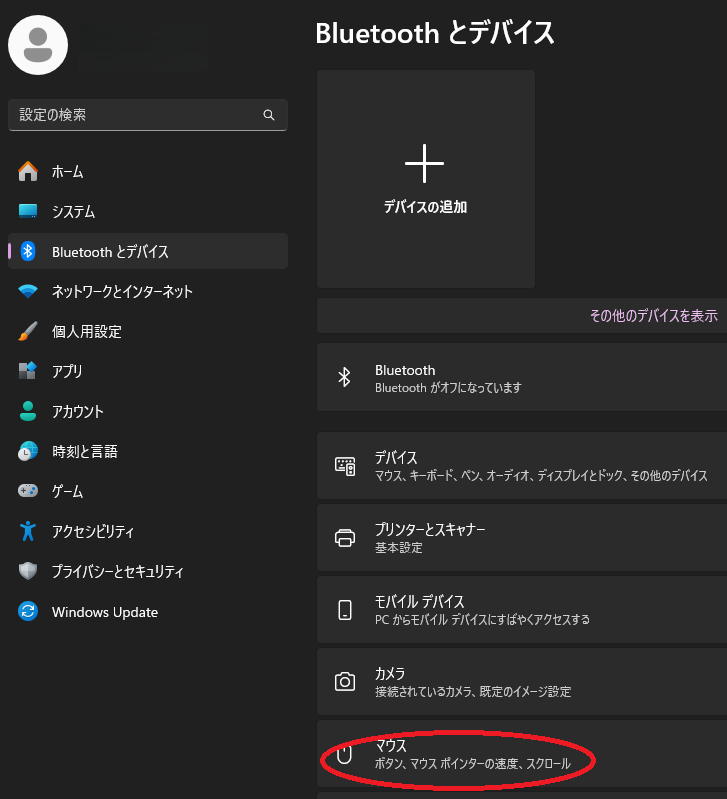727x799 pixels.
Task: Click the user profile avatar icon
Action: point(38,44)
